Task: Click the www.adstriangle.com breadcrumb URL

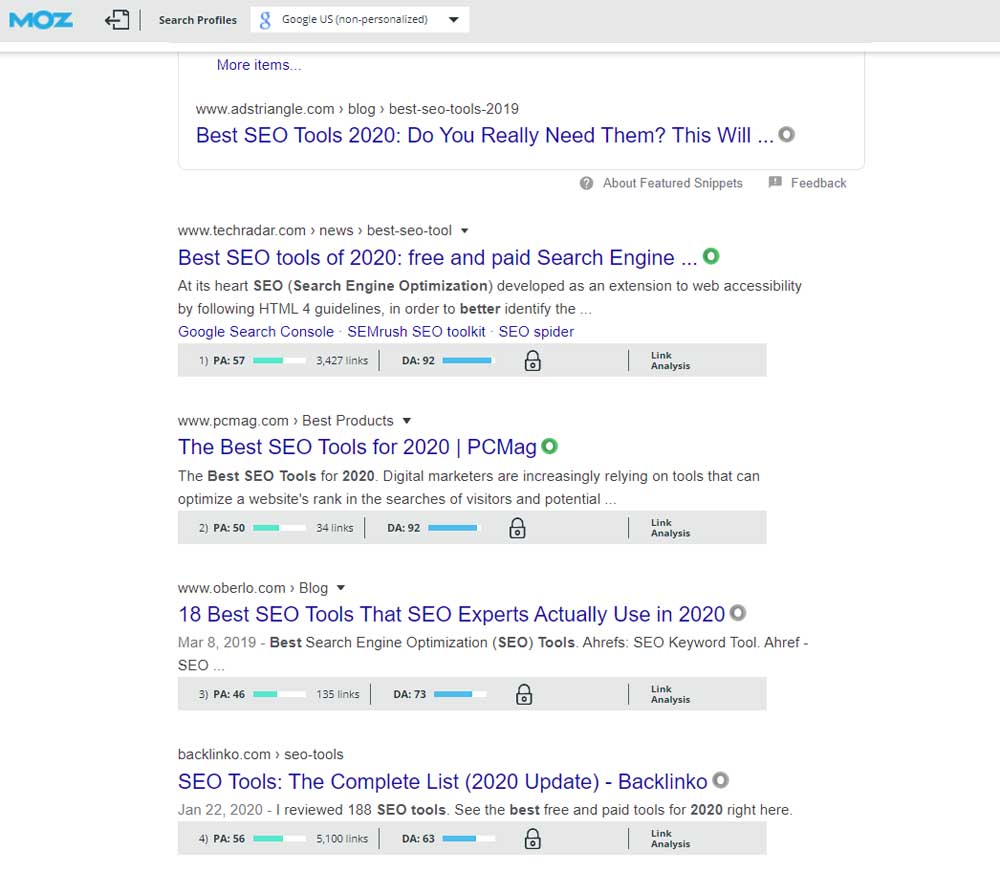Action: point(357,109)
